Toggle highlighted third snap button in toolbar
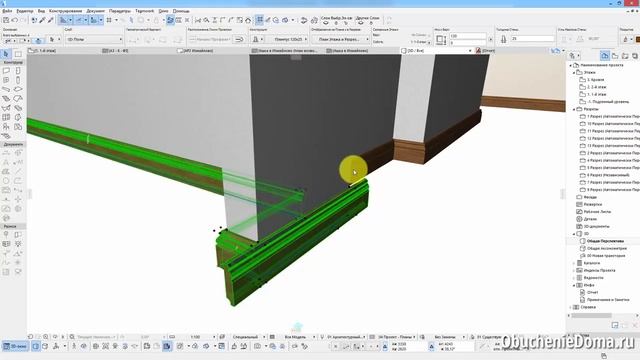 (x=95, y=20)
